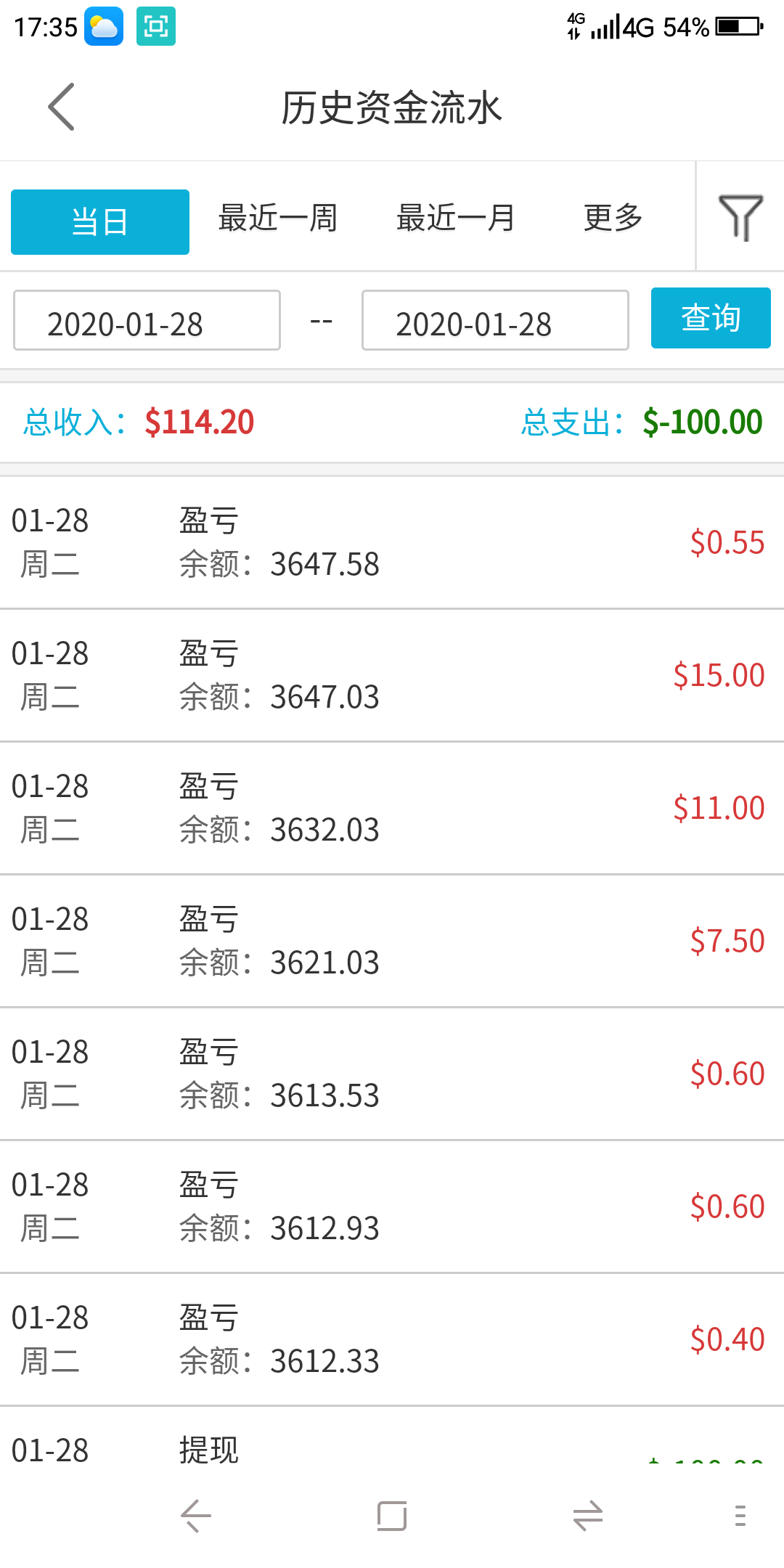Viewport: 784px width, 1568px height.
Task: Switch to 最近一周 tab
Action: click(x=278, y=218)
